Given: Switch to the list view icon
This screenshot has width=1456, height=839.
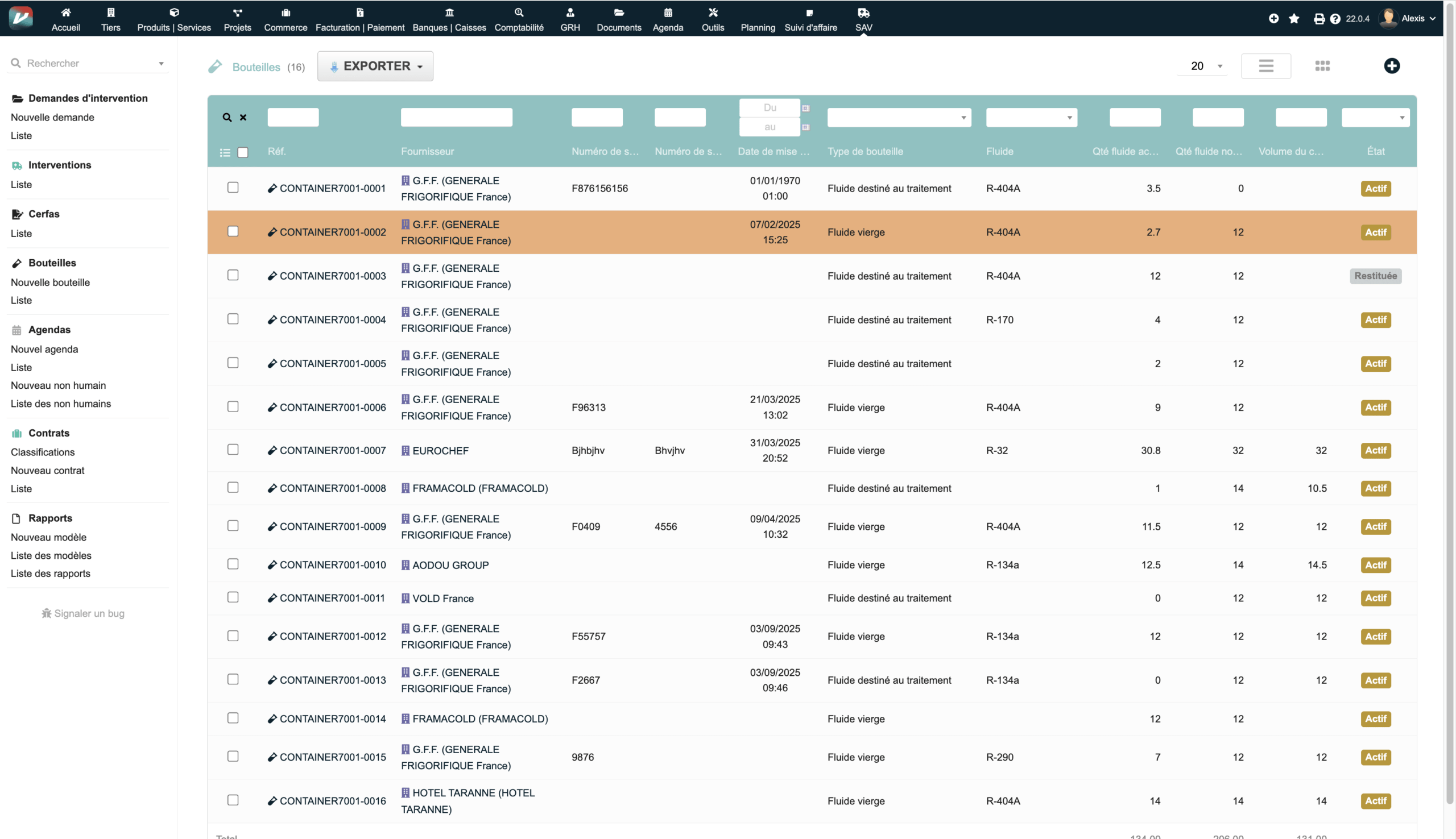Looking at the screenshot, I should click(x=1266, y=66).
